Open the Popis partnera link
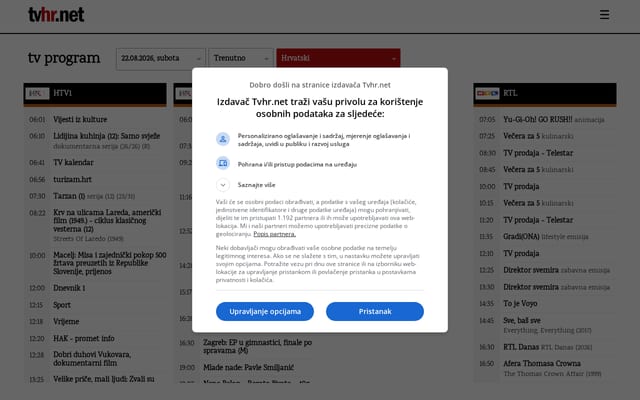Viewport: 640px width, 400px height. [x=274, y=234]
